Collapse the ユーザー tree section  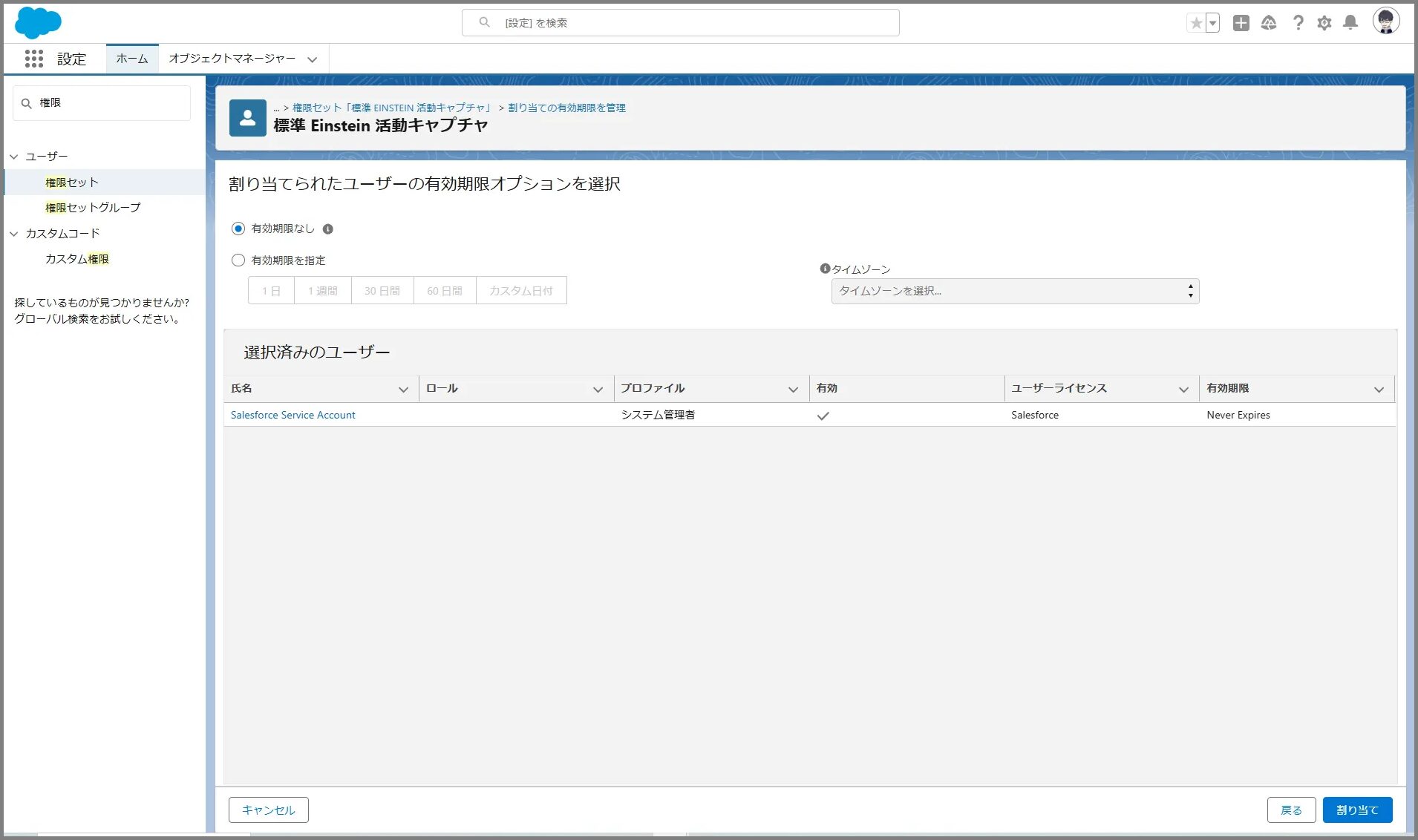click(14, 157)
